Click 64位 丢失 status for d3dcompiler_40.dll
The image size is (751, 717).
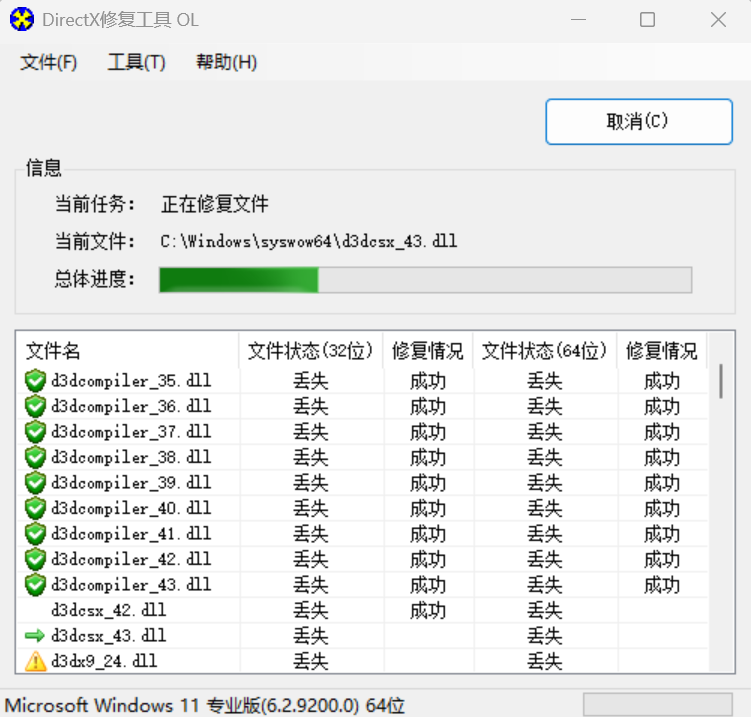(545, 509)
